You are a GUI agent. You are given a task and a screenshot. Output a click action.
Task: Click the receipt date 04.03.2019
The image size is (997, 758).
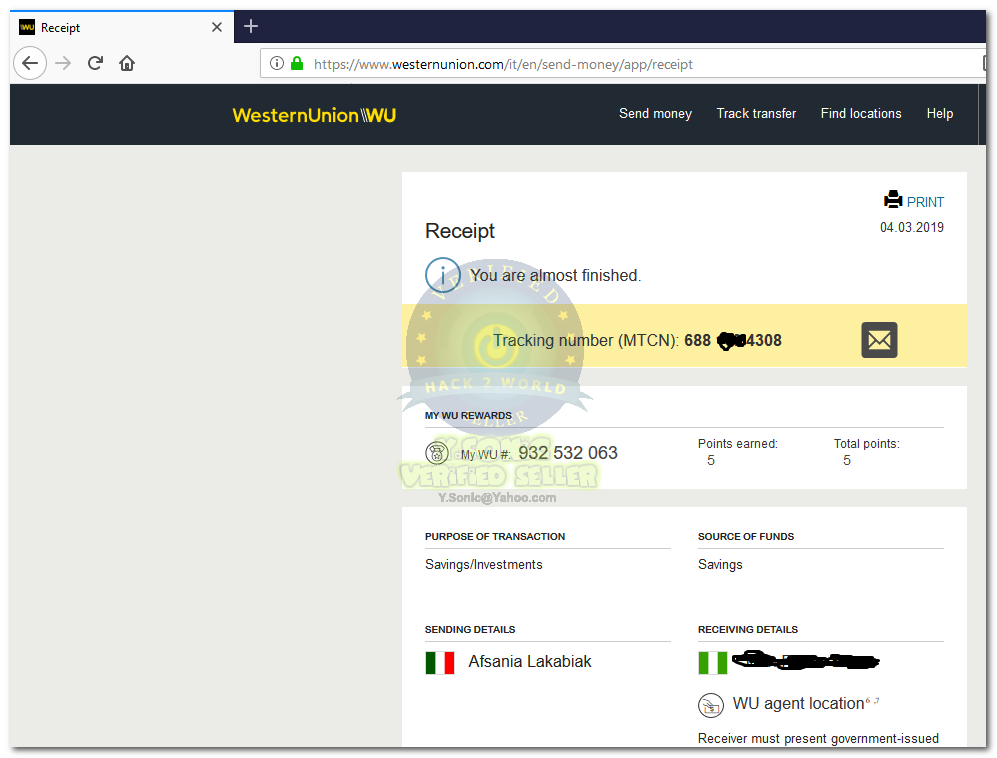(912, 228)
